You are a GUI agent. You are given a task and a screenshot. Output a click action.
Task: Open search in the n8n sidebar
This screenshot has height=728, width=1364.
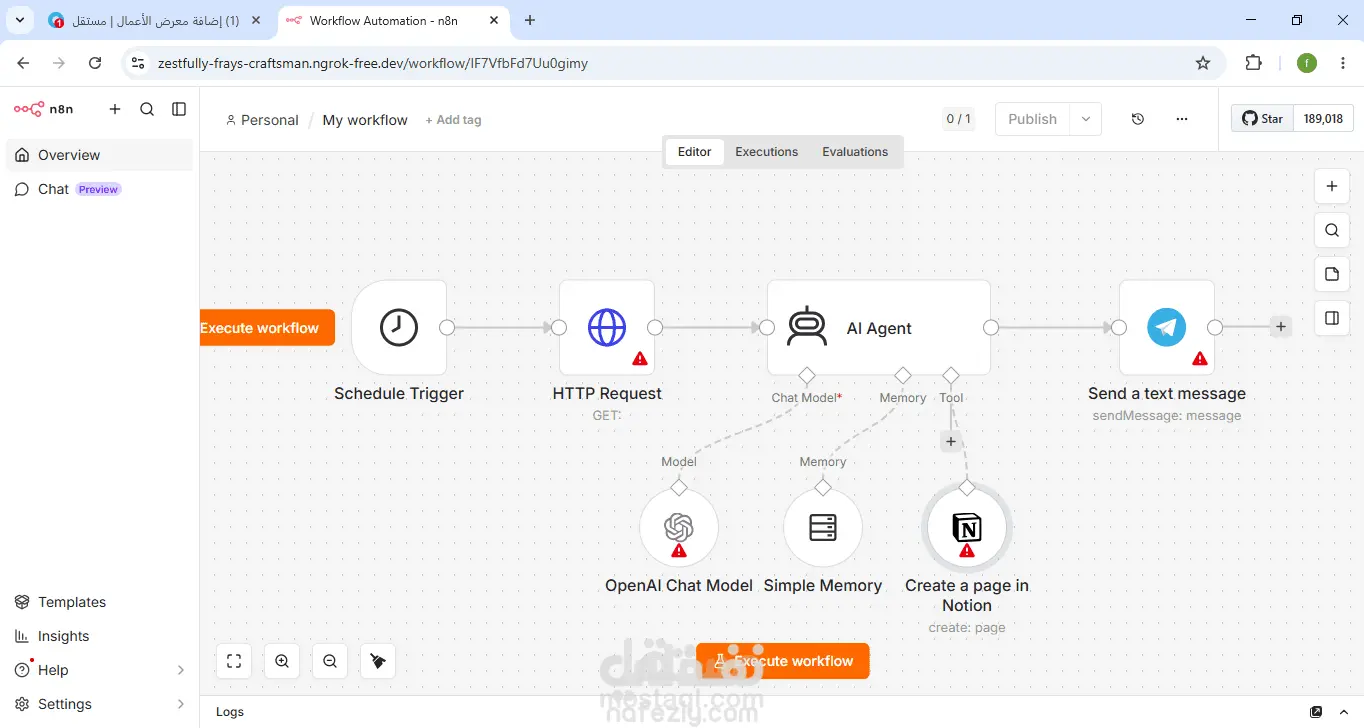(147, 109)
